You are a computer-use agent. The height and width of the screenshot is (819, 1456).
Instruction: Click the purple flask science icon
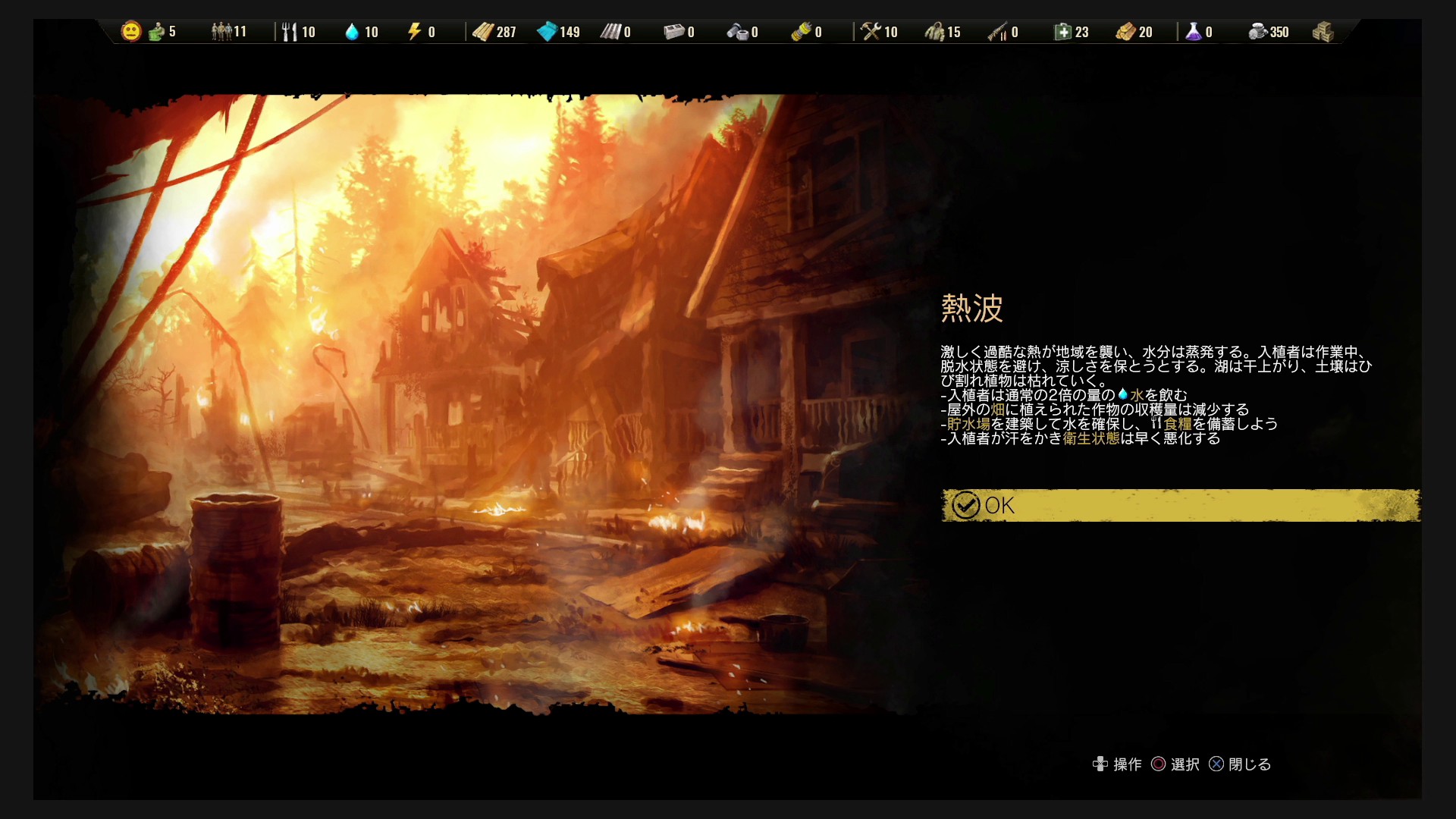pos(1194,32)
